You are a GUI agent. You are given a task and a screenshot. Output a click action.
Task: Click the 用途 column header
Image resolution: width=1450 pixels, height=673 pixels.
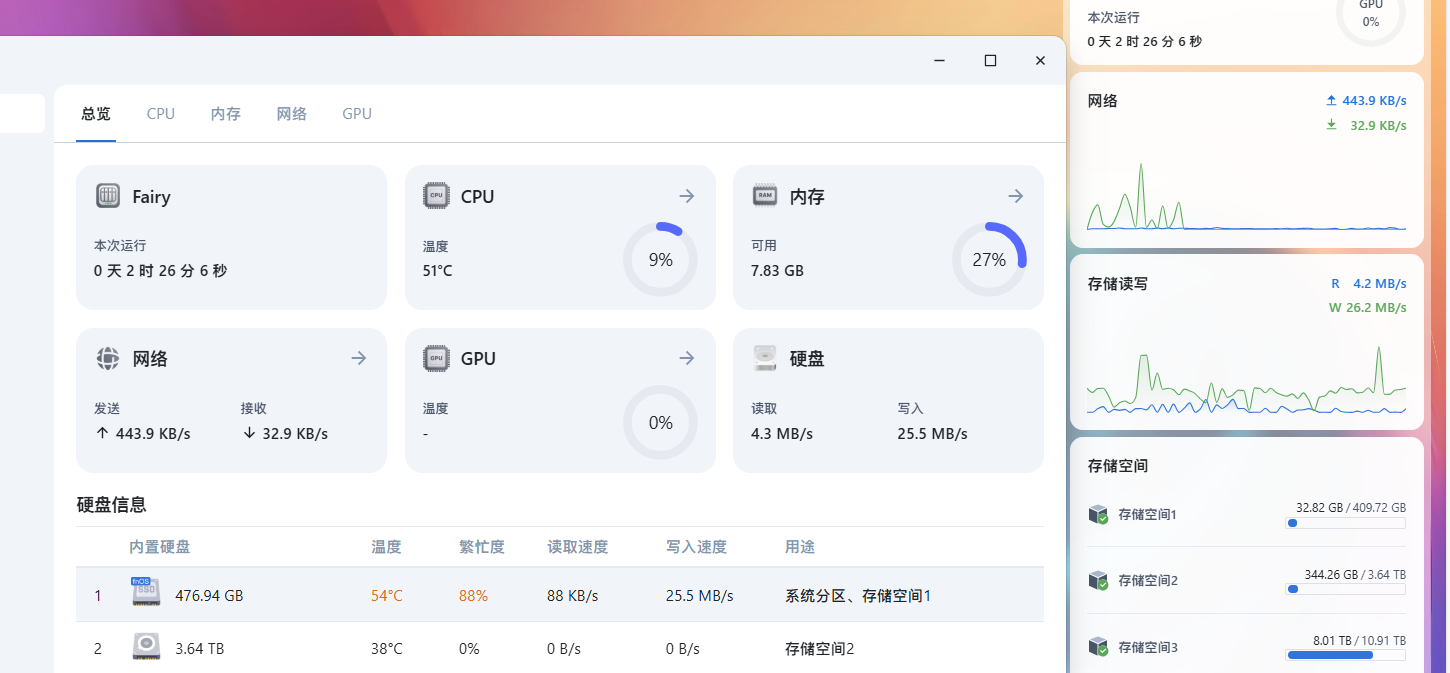800,547
